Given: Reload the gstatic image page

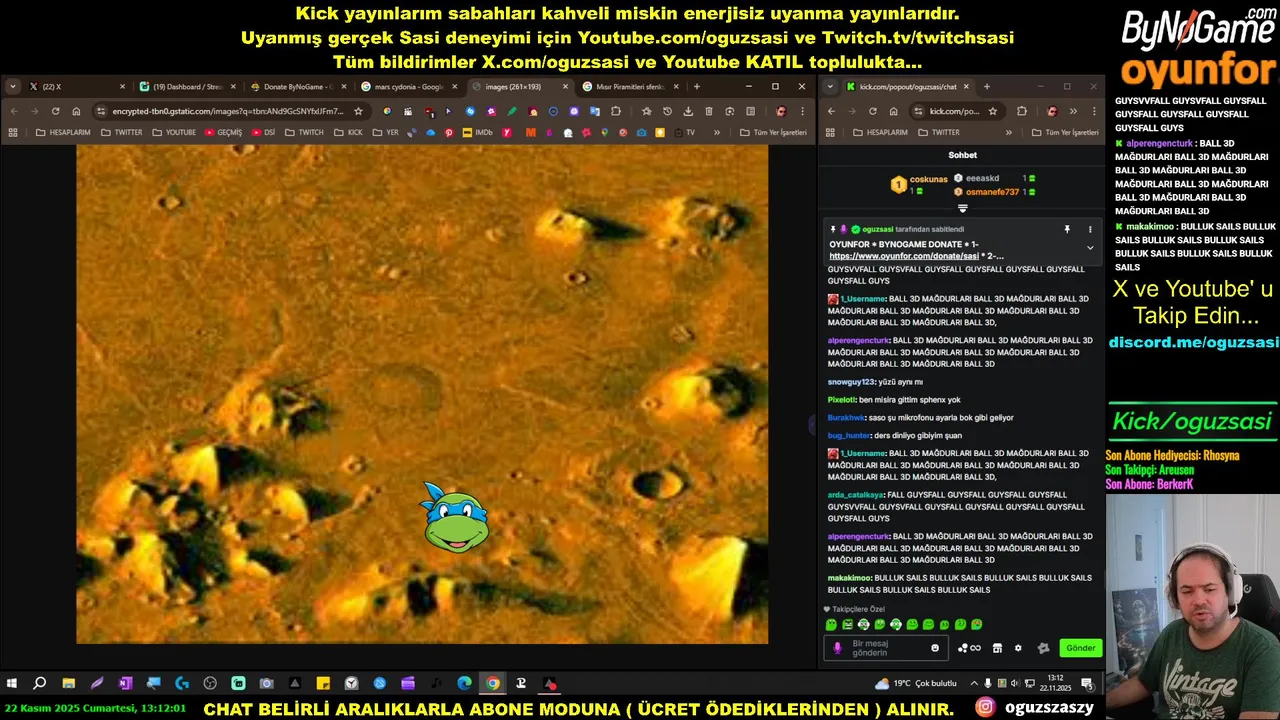Looking at the screenshot, I should pos(56,111).
